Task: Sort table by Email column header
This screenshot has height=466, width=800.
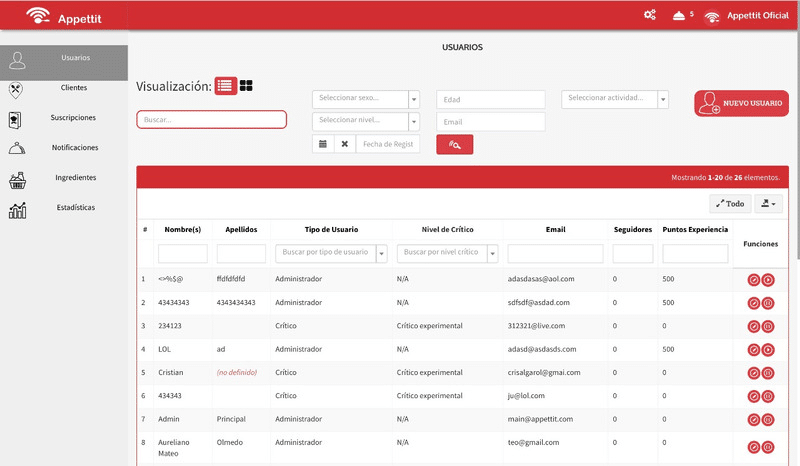Action: [x=555, y=229]
